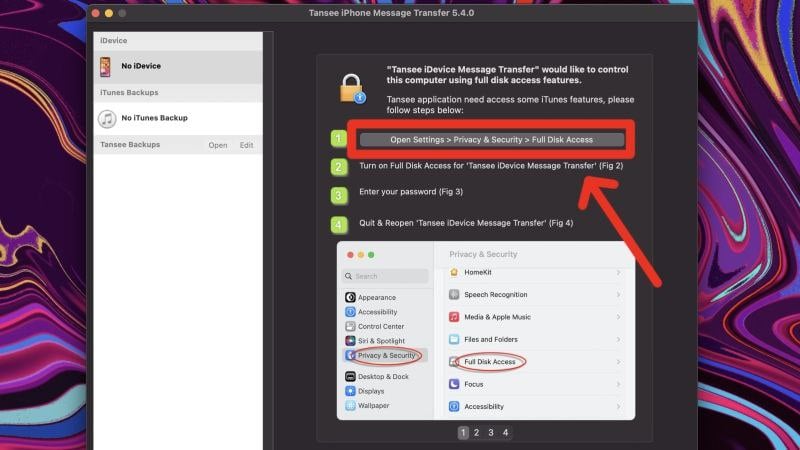The image size is (800, 450).
Task: Click the Search field in settings figure
Action: coord(385,276)
